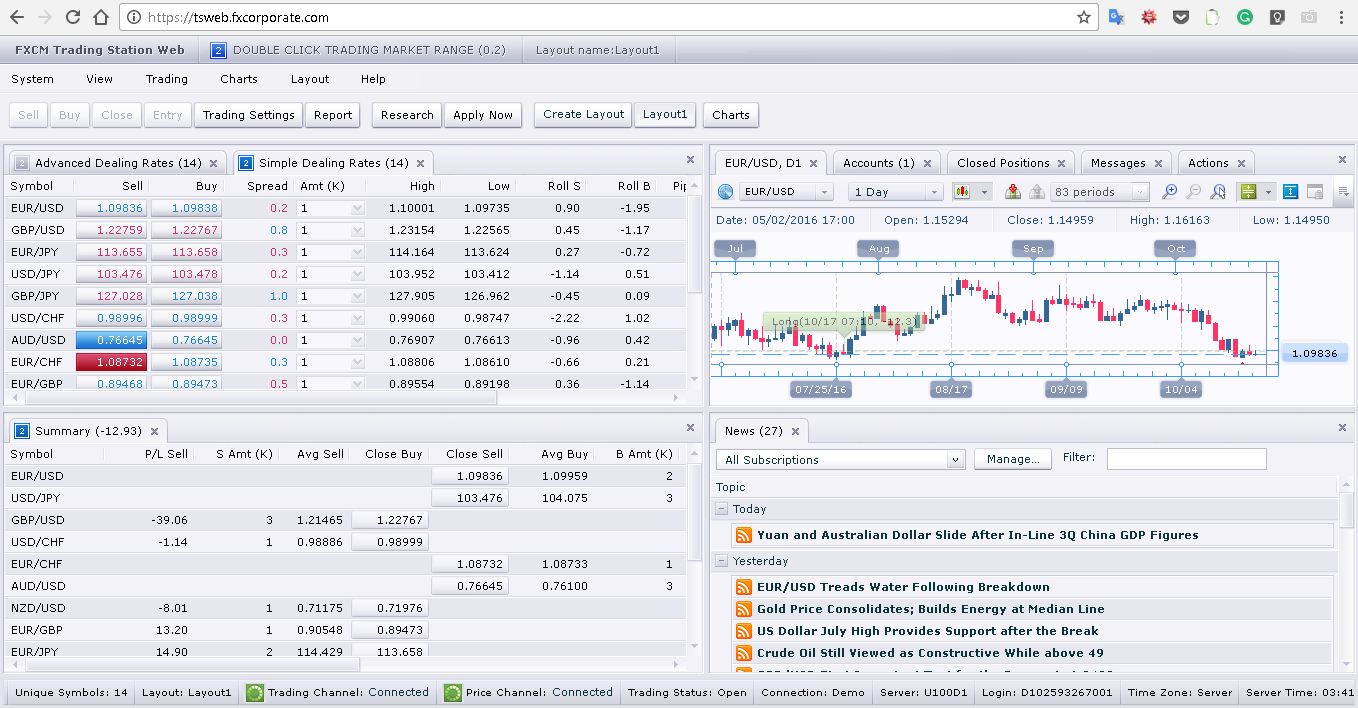1358x708 pixels.
Task: Open the chart toolbar overflow menu icon
Action: (x=1343, y=192)
